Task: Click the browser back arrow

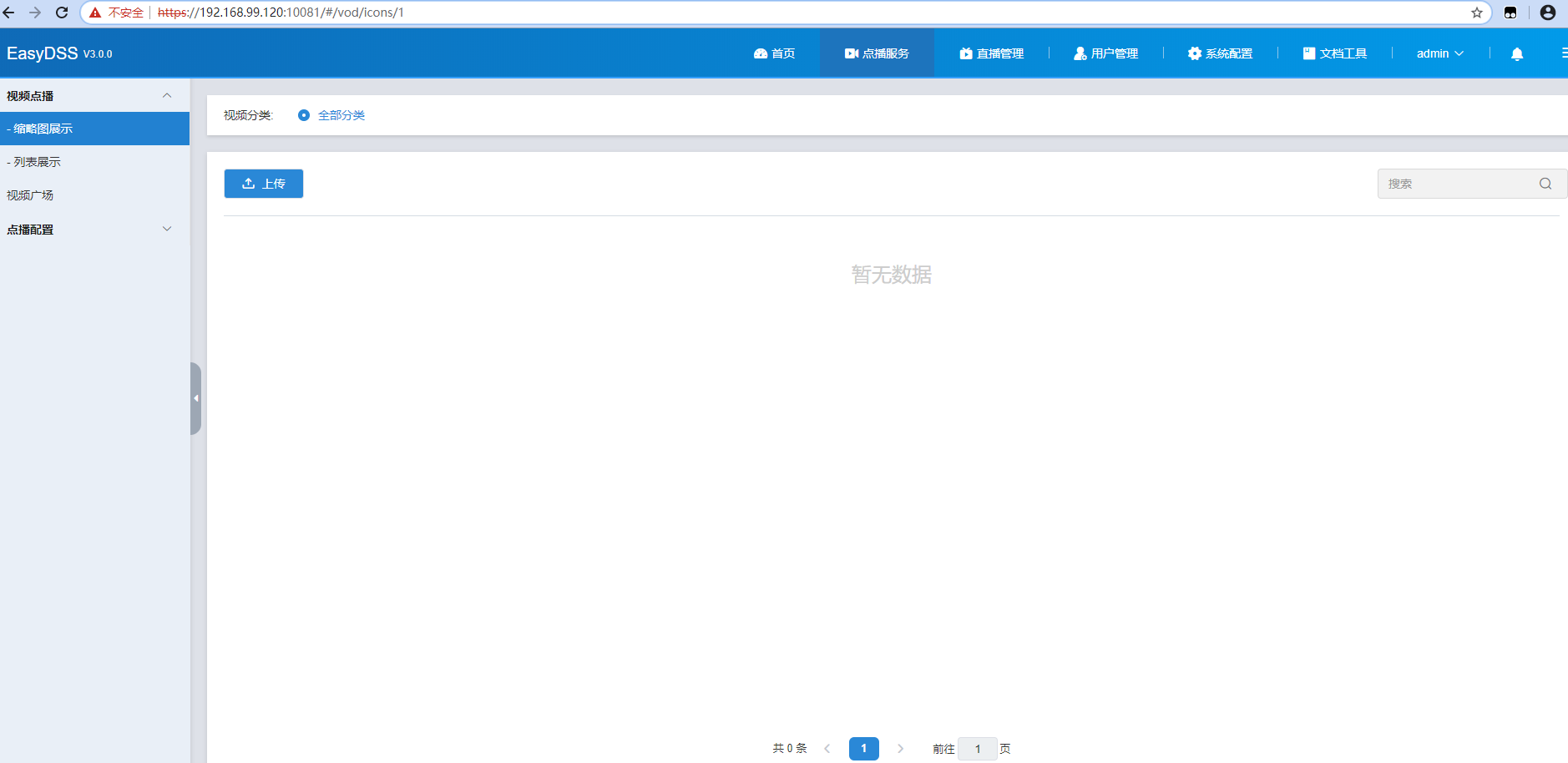Action: (9, 13)
